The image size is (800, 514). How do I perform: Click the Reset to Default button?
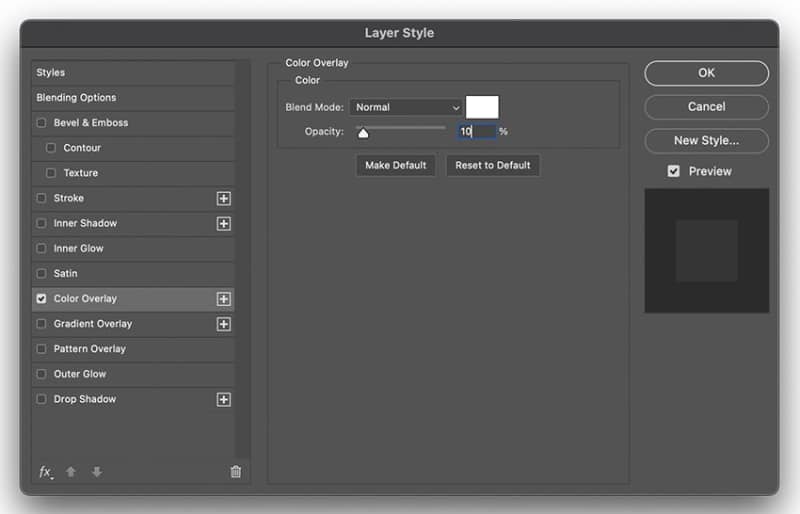click(493, 165)
